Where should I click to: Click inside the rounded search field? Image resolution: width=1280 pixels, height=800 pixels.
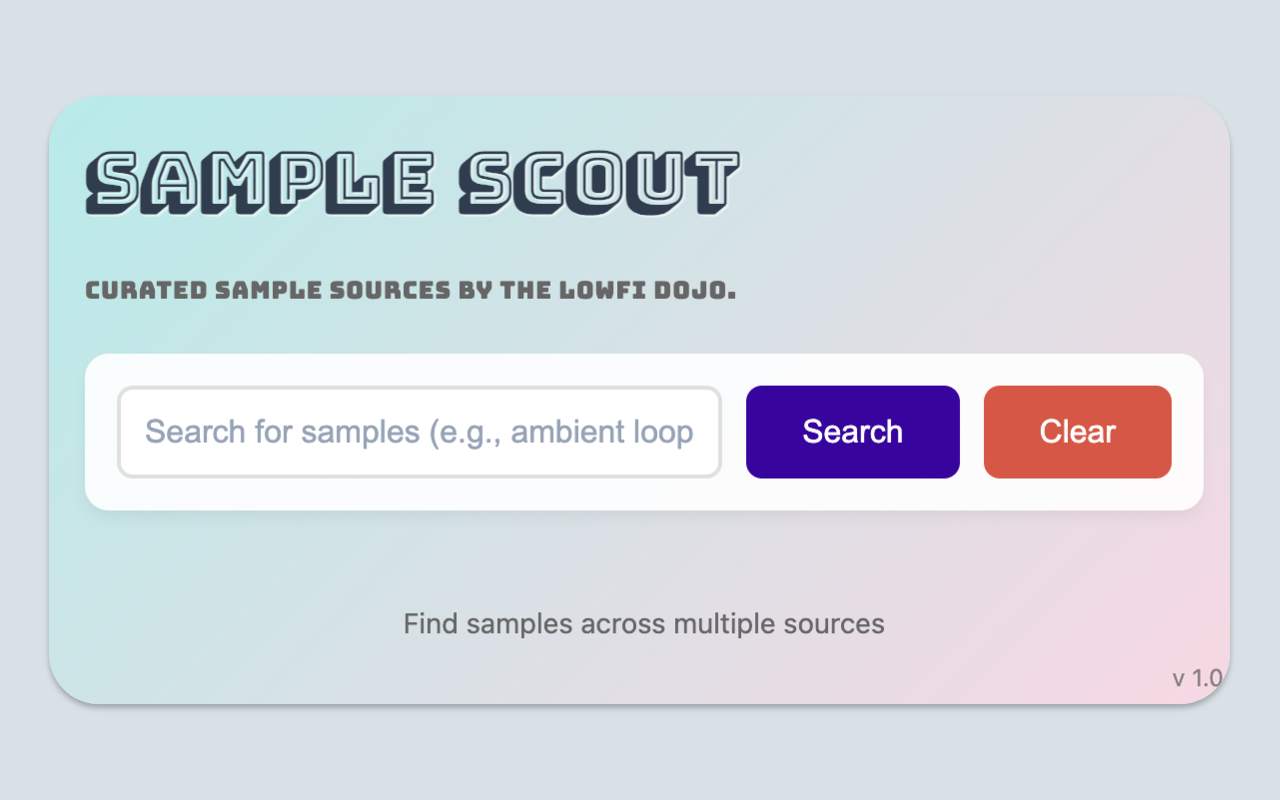(419, 432)
